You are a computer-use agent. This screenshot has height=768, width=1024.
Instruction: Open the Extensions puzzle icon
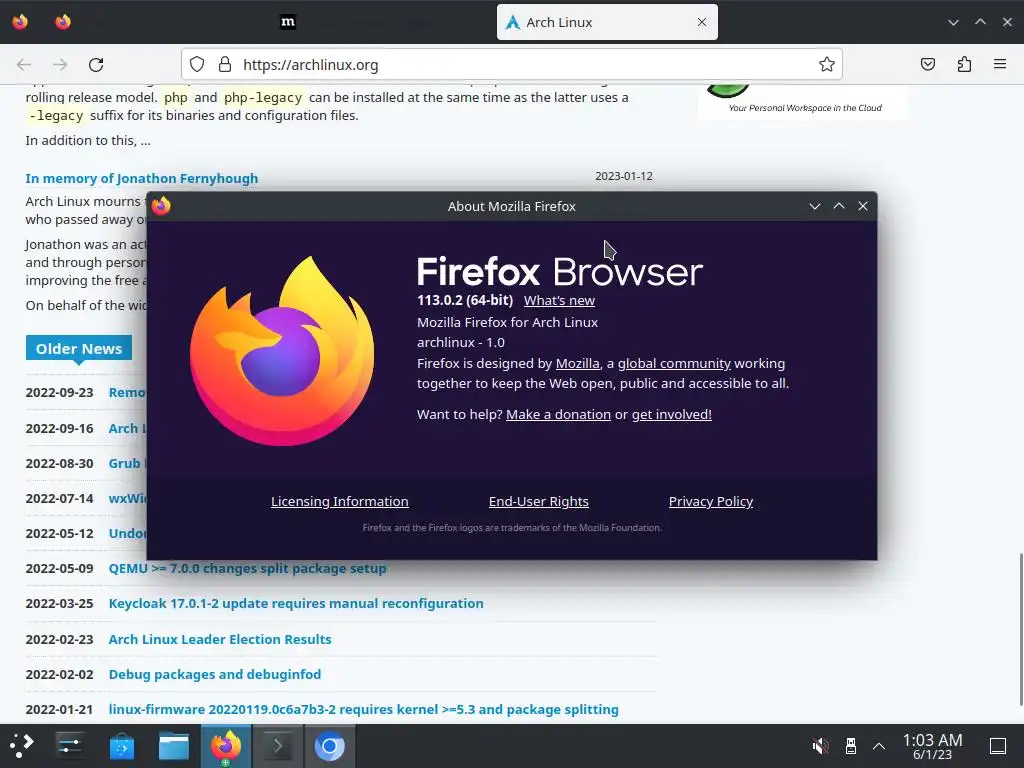[x=964, y=64]
